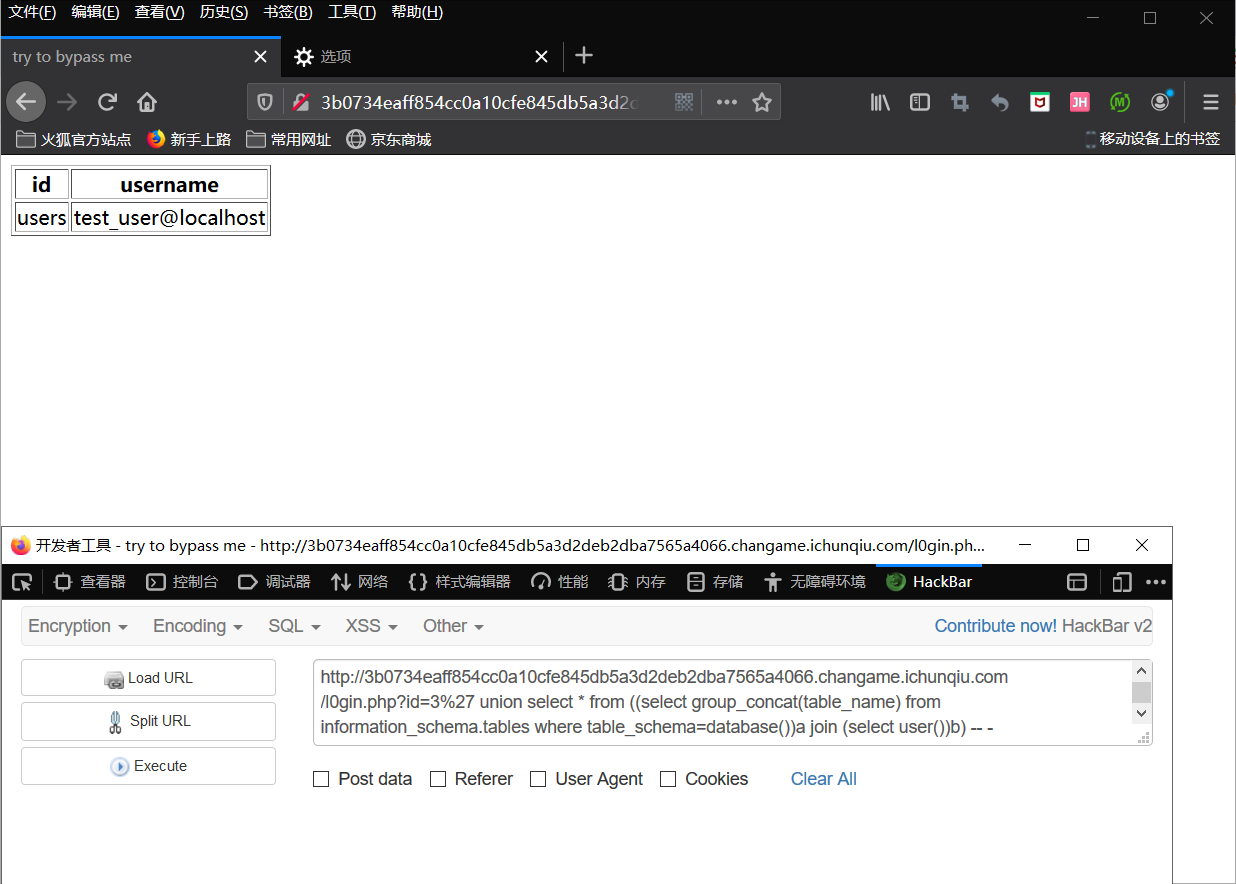Open 新手上路 bookmark
The height and width of the screenshot is (884, 1236).
coord(189,139)
